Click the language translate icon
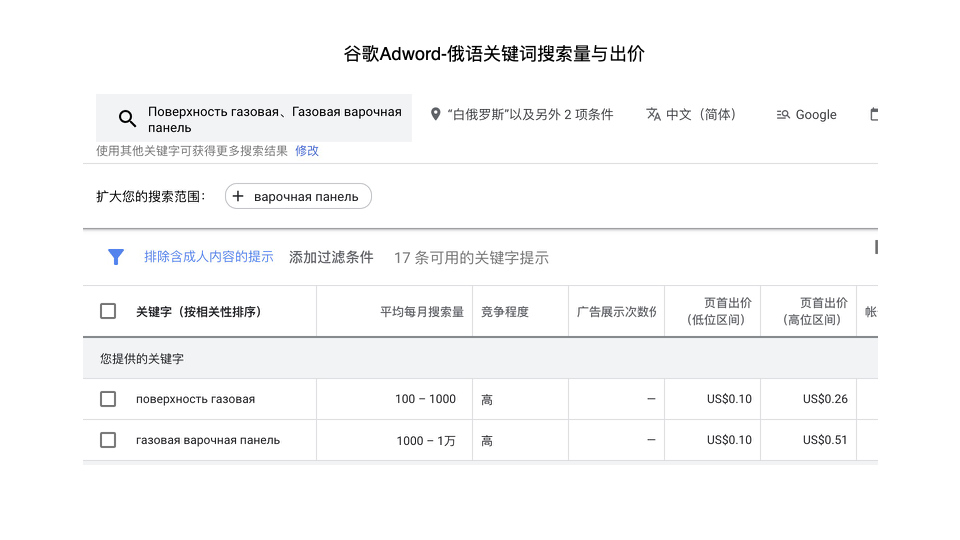The image size is (960, 540). pyautogui.click(x=653, y=114)
